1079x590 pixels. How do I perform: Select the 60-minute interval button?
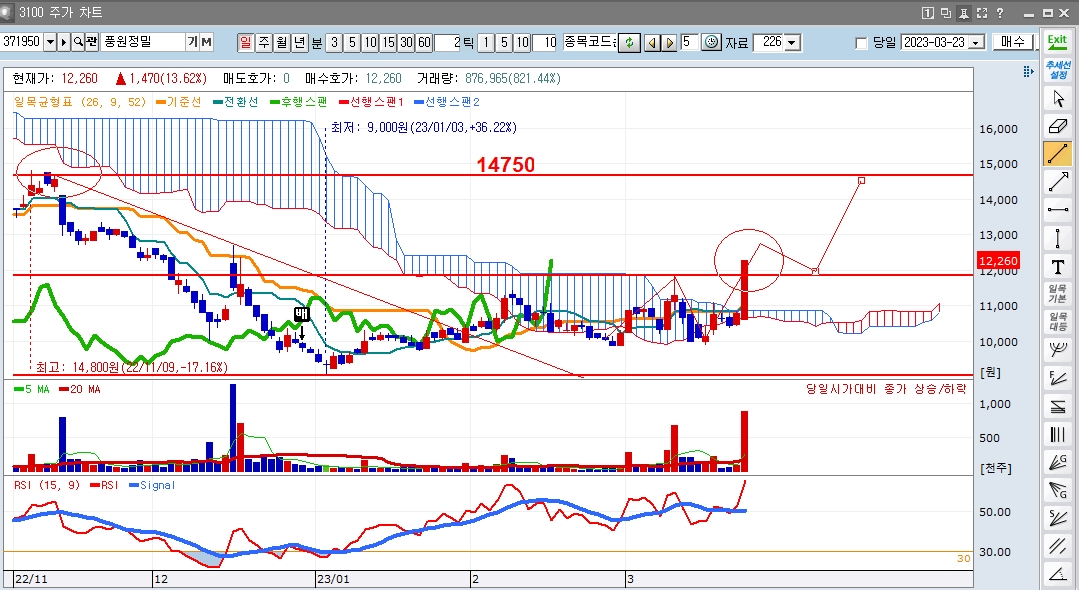point(424,42)
